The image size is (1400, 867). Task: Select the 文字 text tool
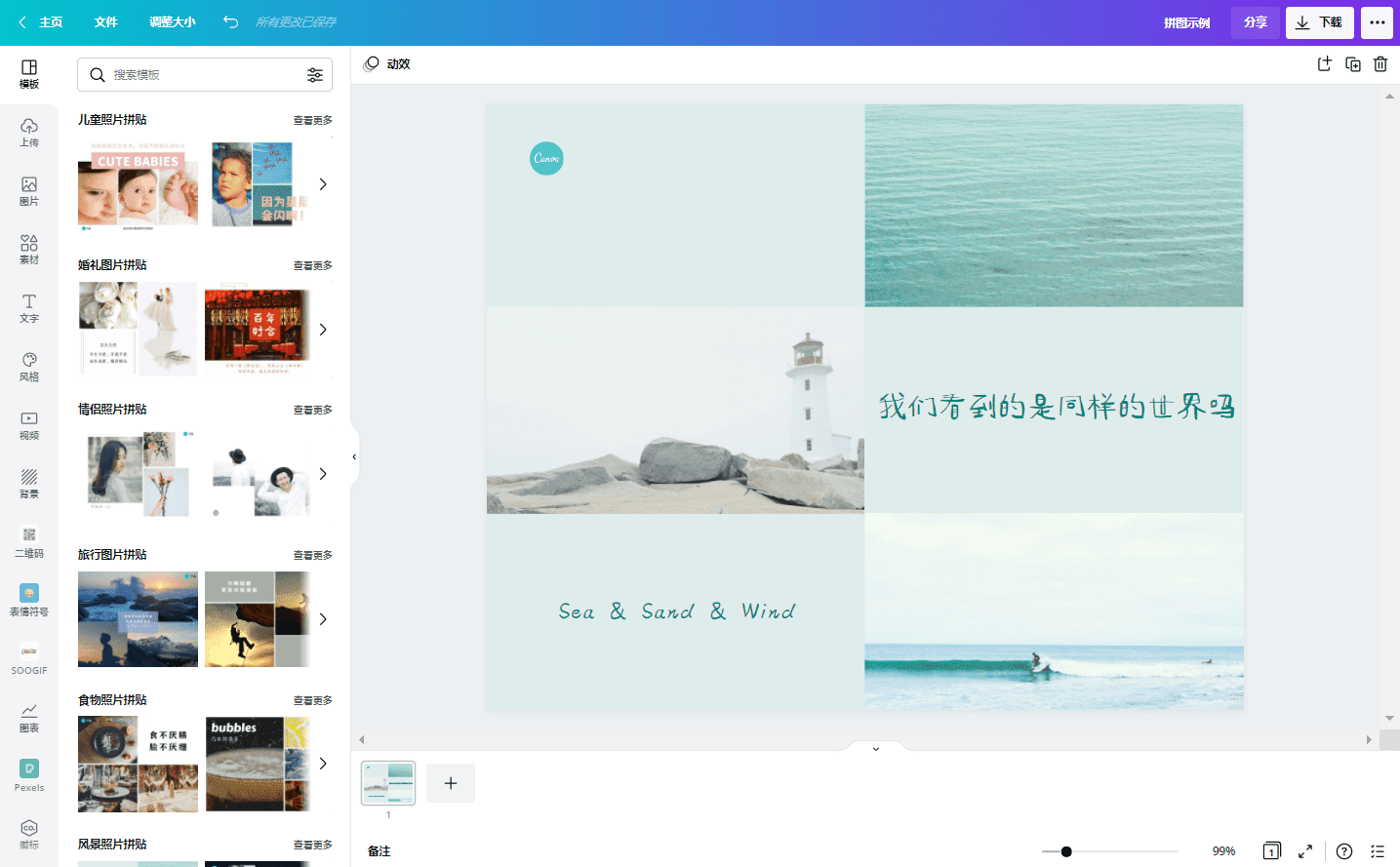pyautogui.click(x=29, y=308)
